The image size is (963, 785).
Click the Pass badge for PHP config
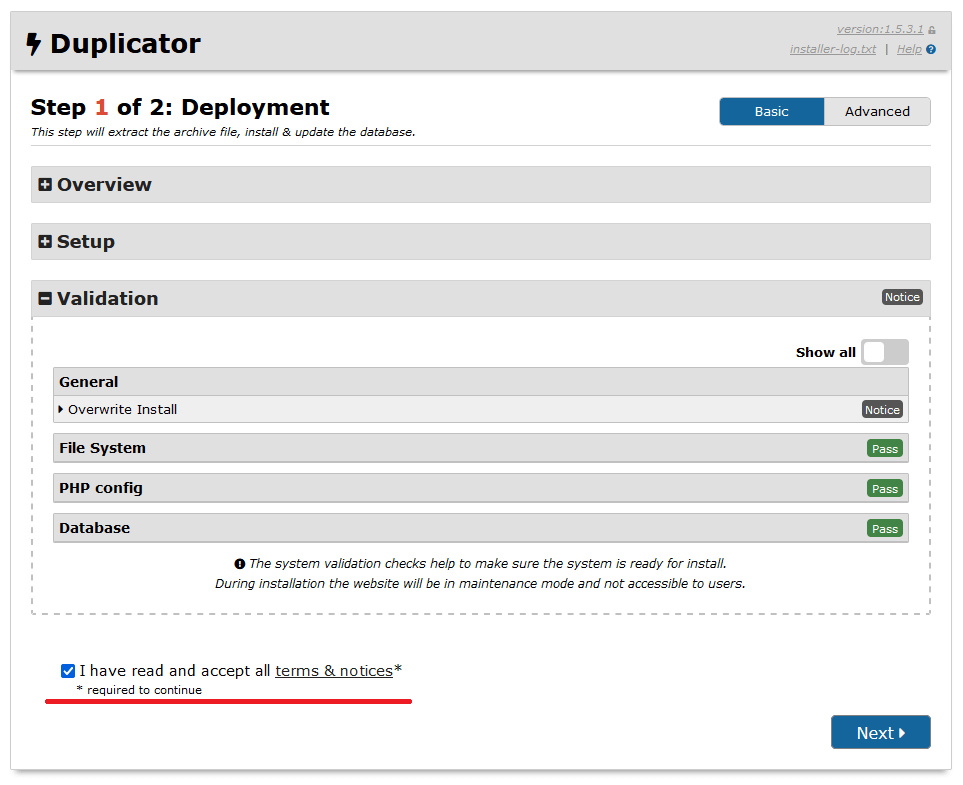885,489
